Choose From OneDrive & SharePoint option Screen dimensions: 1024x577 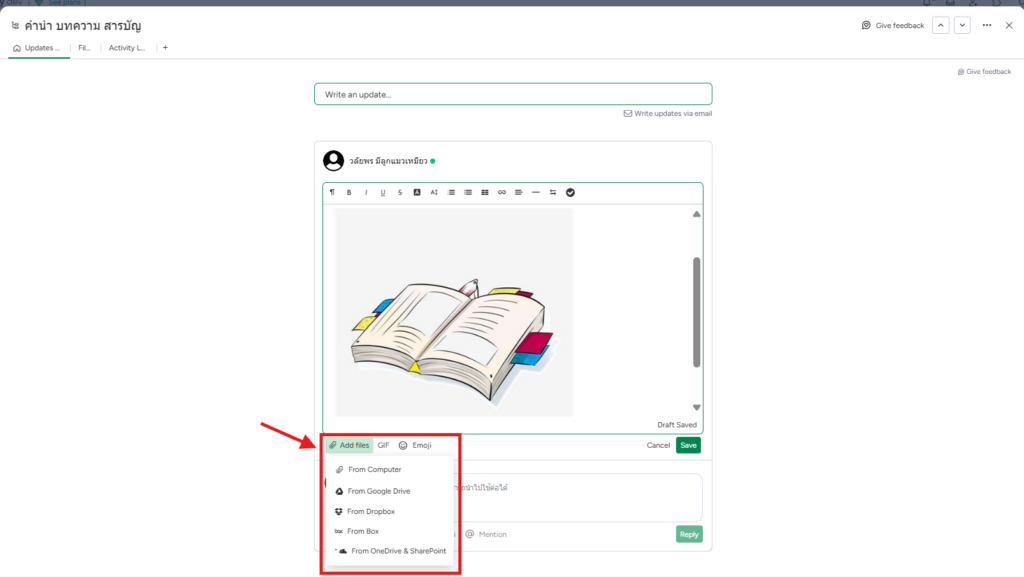click(390, 551)
